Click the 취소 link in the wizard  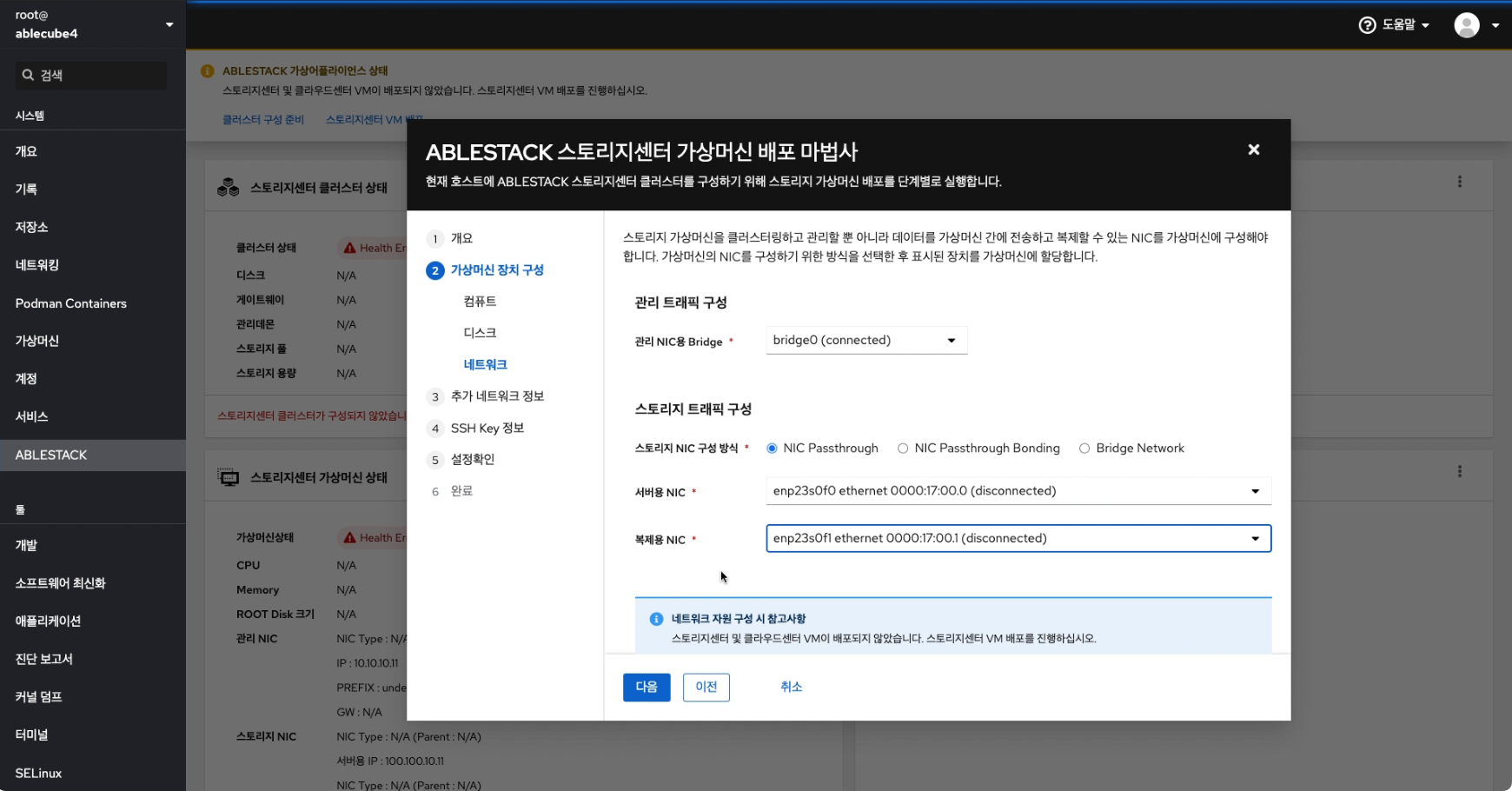[791, 687]
